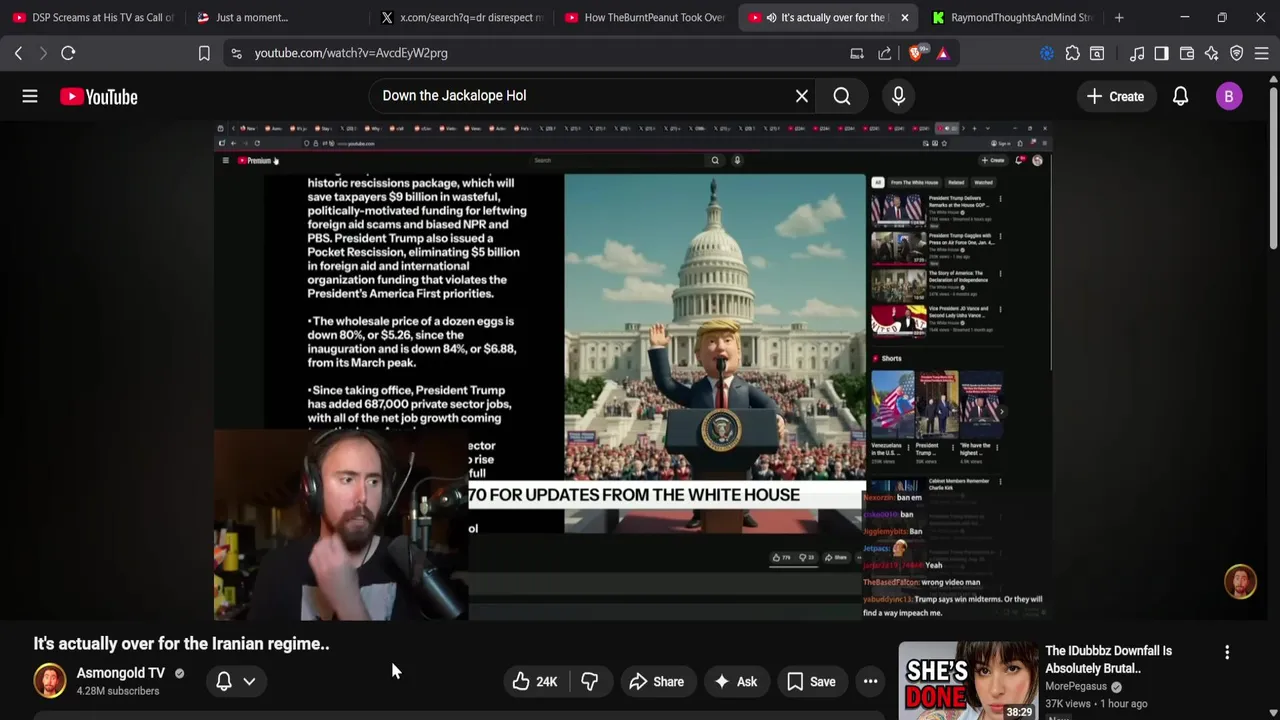
Task: Clear the YouTube search box text
Action: [801, 96]
